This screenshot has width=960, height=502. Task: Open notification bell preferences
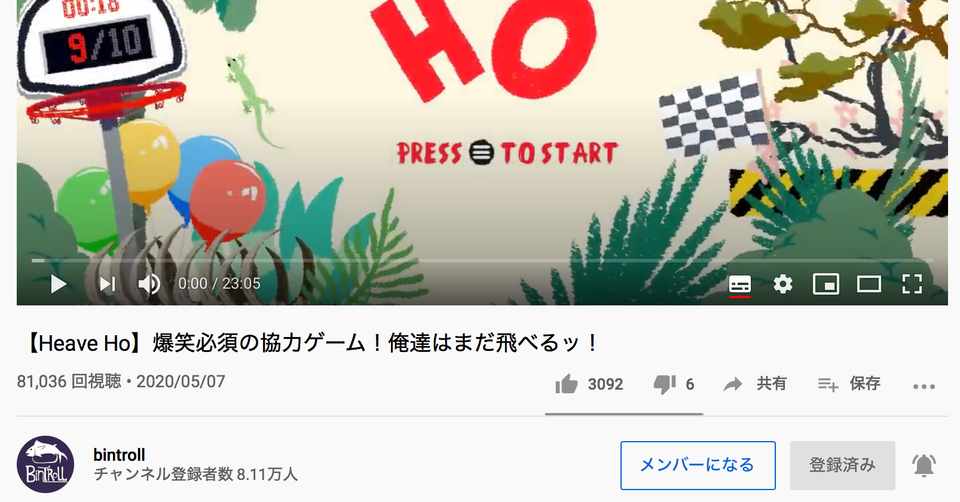point(924,465)
